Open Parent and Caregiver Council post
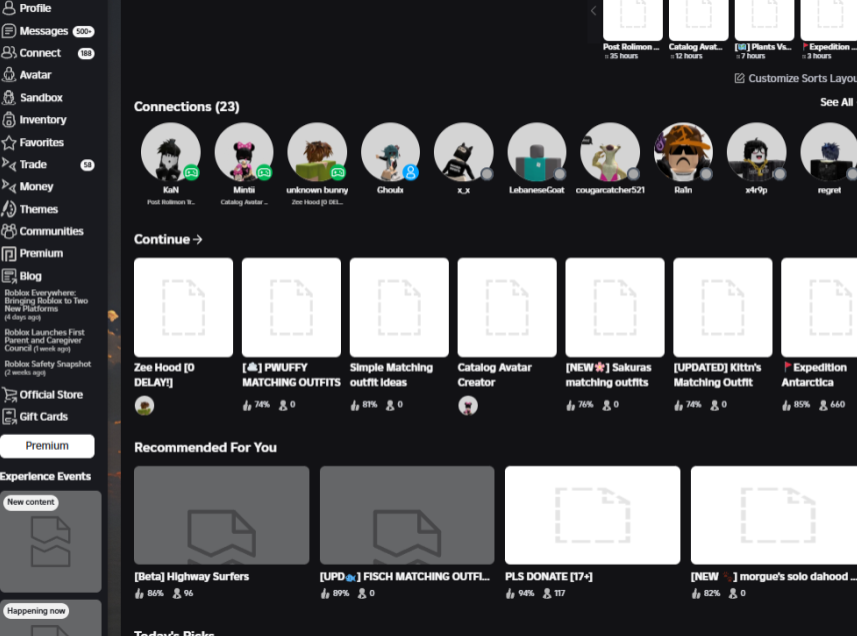857x636 pixels. (44, 340)
